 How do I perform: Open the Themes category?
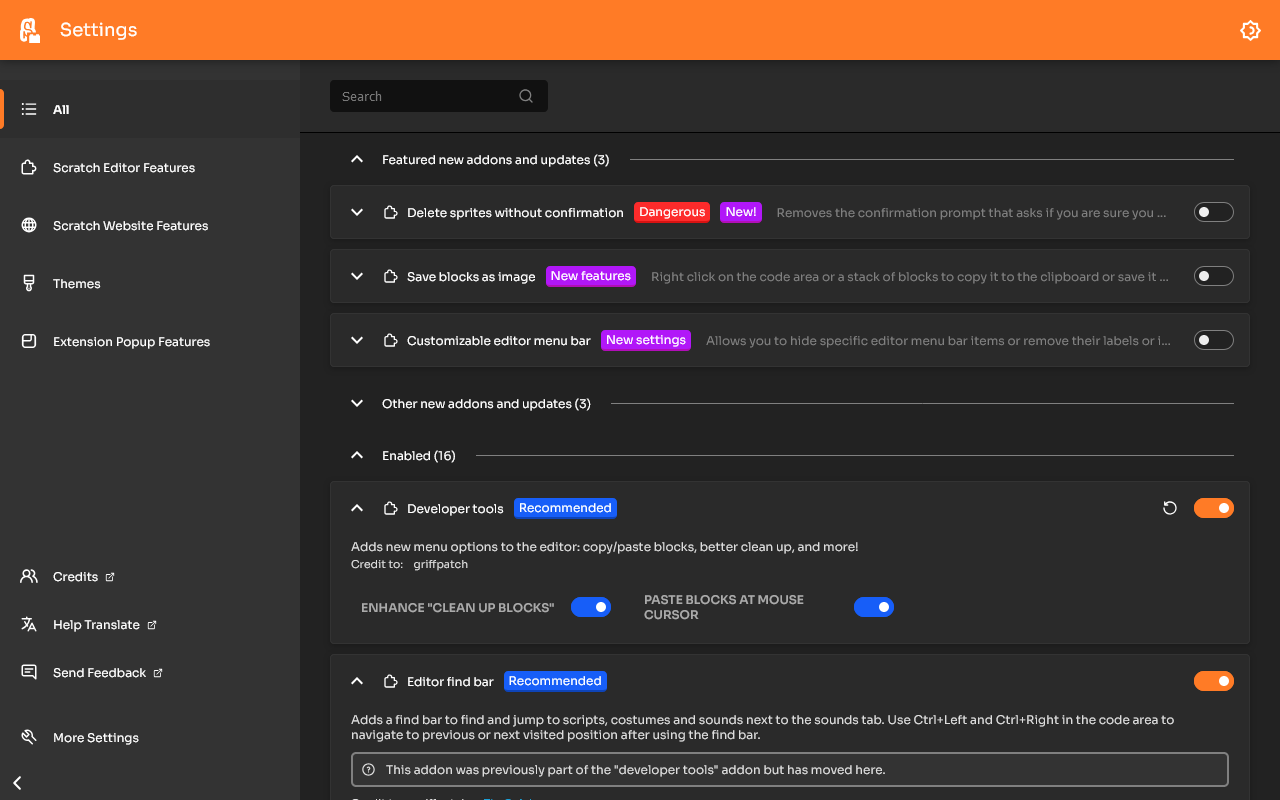click(150, 283)
